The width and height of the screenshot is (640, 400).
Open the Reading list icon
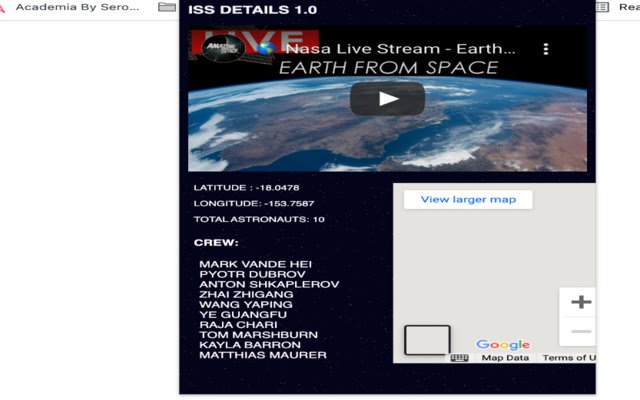602,7
